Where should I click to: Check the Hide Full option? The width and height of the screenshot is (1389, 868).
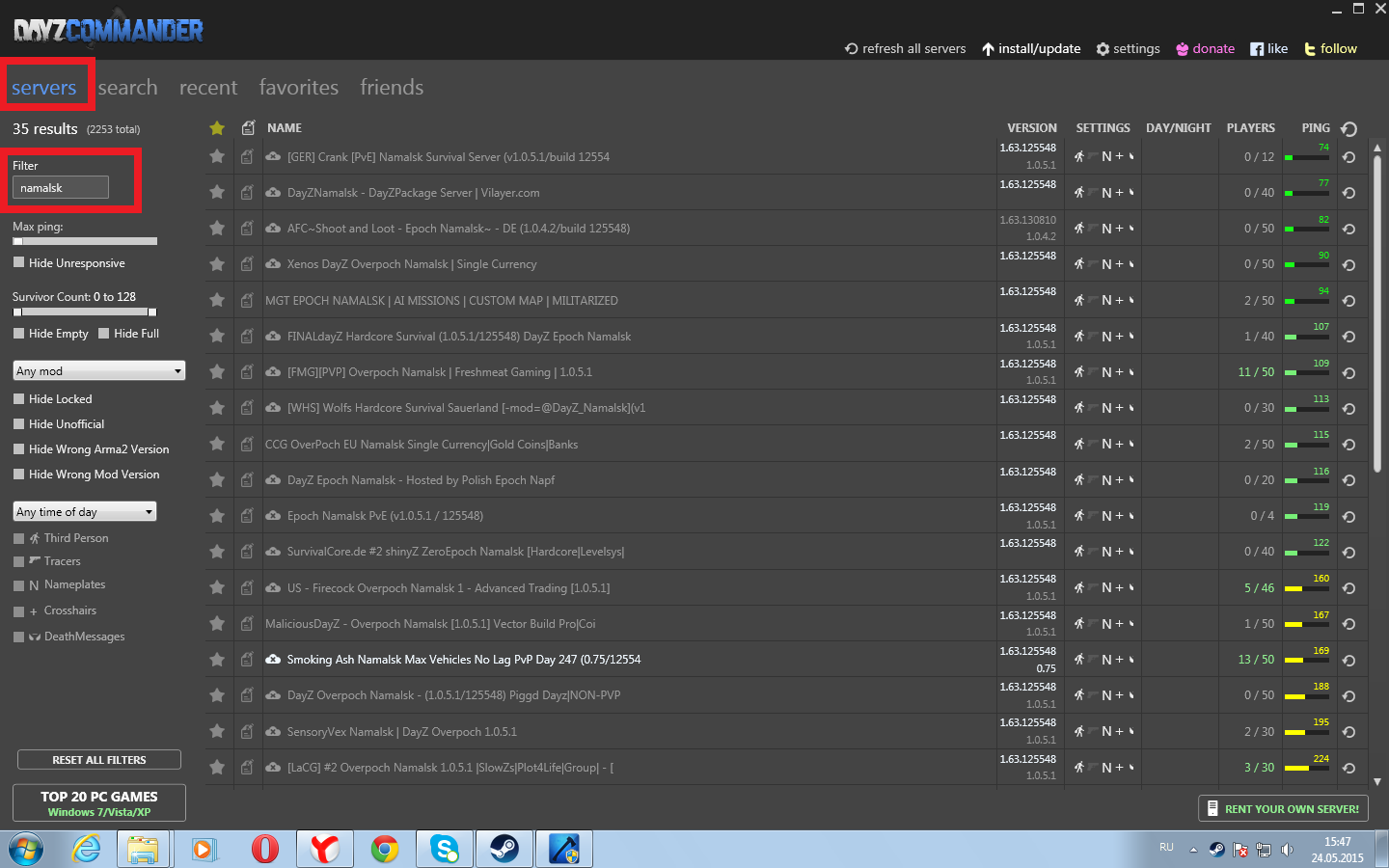click(103, 333)
